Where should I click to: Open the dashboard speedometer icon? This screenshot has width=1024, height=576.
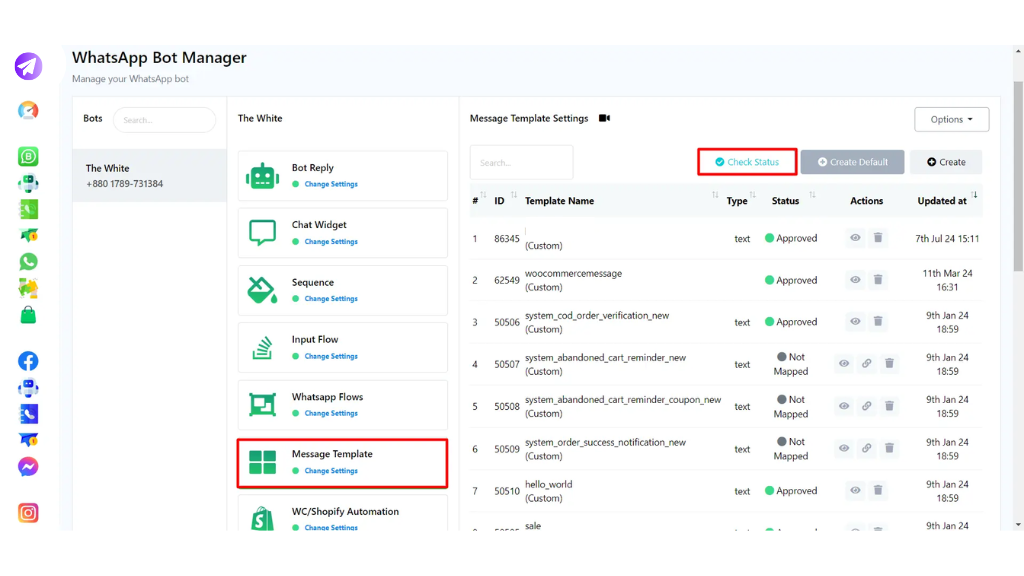28,111
